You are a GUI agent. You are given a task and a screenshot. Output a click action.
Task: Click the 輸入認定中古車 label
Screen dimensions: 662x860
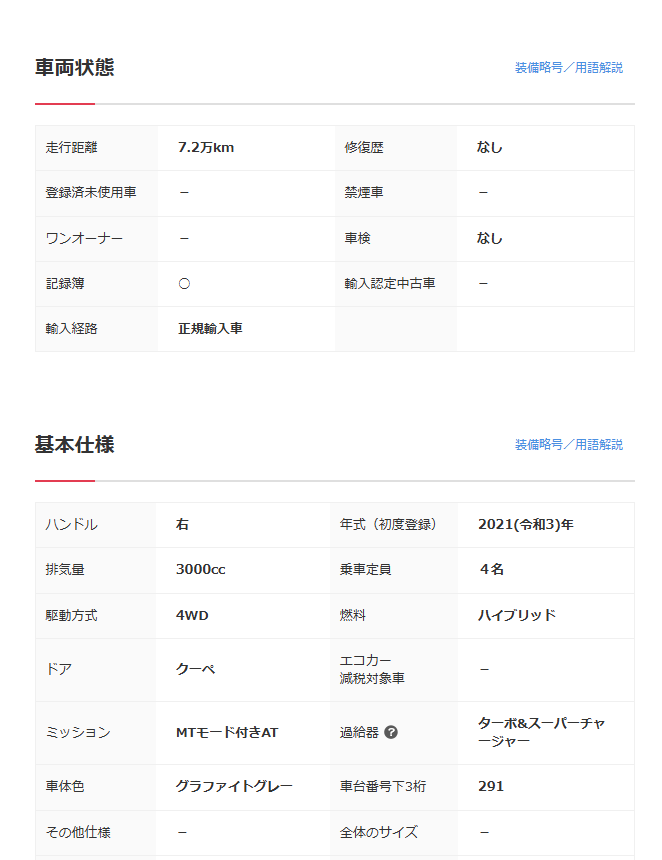390,284
